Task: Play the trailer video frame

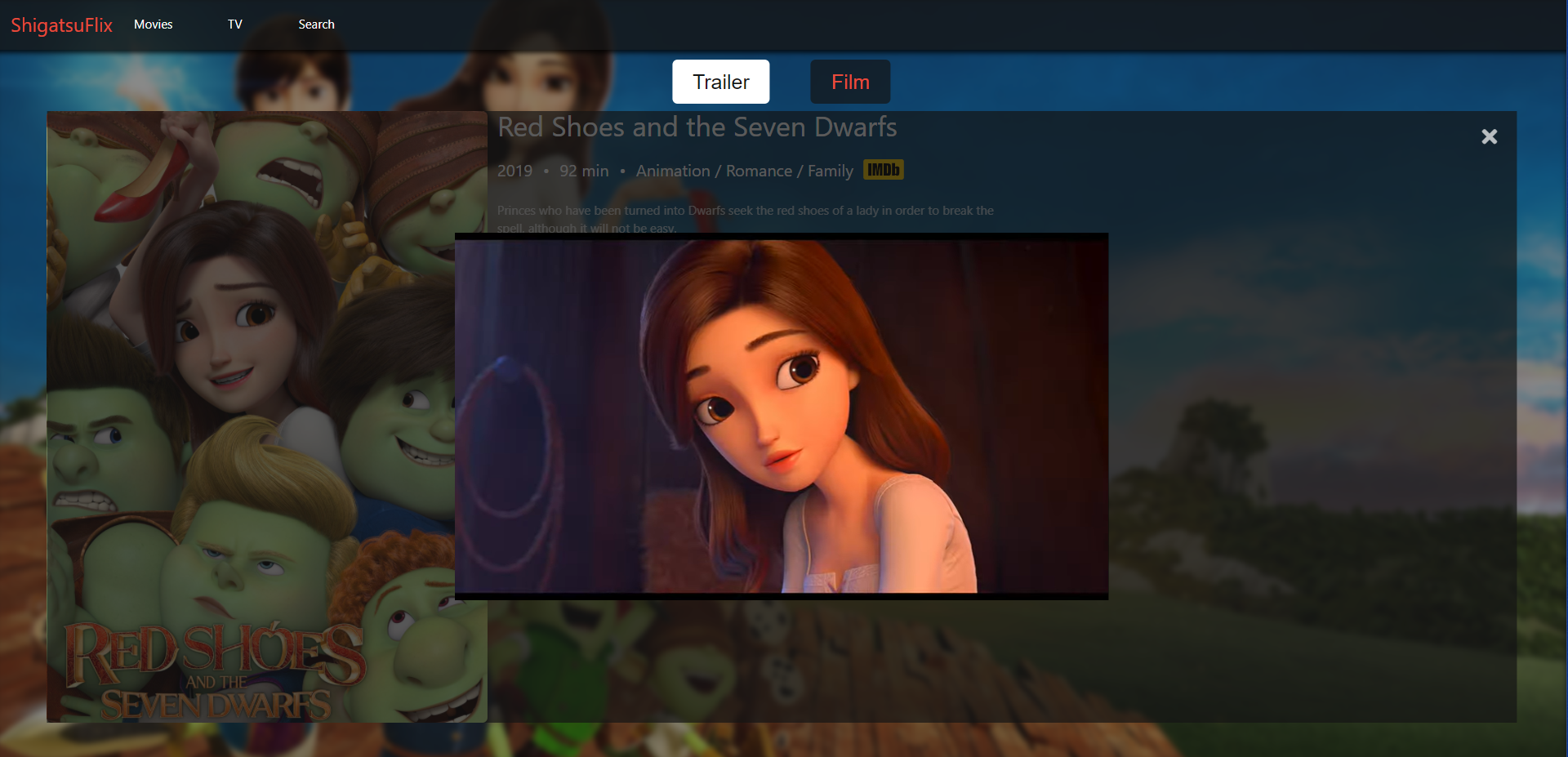Action: point(782,416)
